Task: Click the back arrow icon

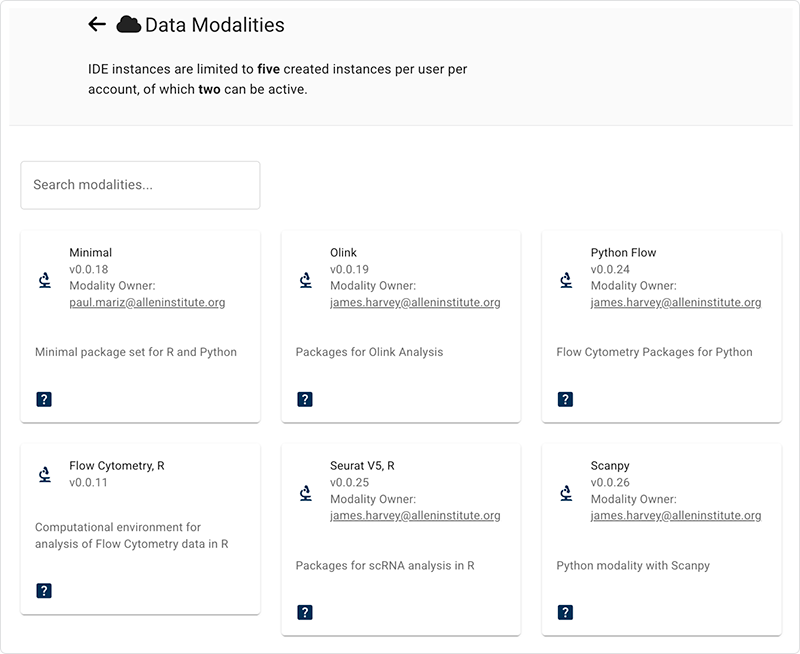Action: pos(97,25)
